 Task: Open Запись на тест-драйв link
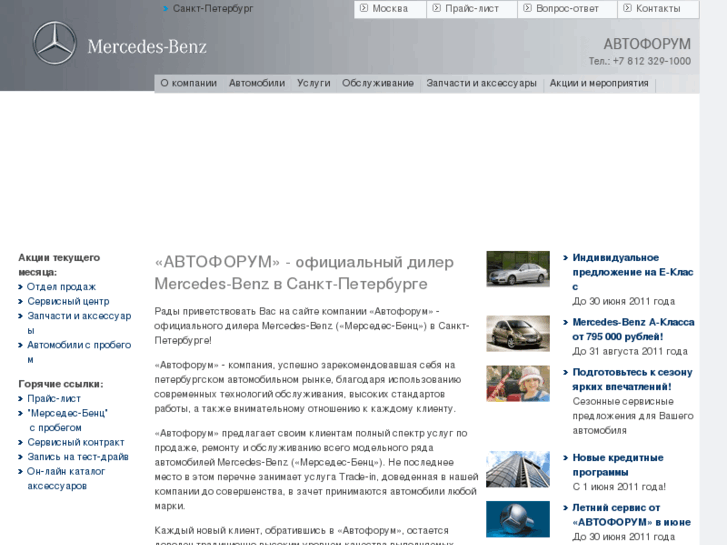coord(78,457)
